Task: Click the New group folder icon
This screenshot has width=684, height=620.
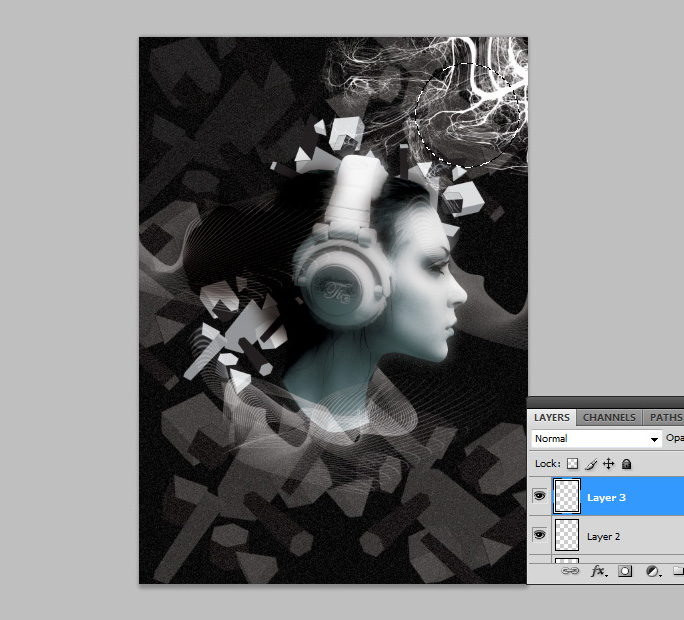Action: (678, 572)
